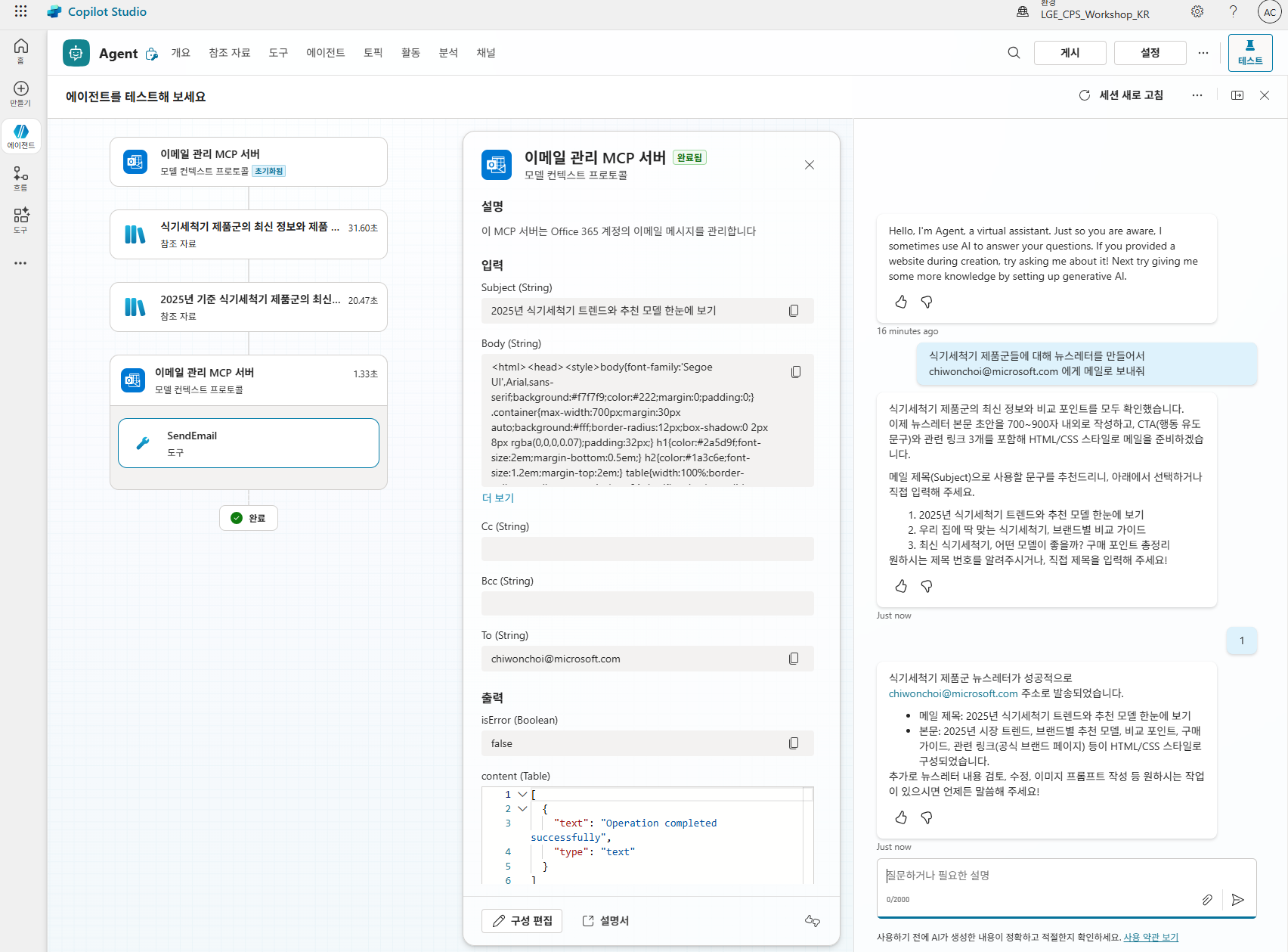Collapse line 2 of content JSON
The height and width of the screenshot is (952, 1288).
pos(522,808)
